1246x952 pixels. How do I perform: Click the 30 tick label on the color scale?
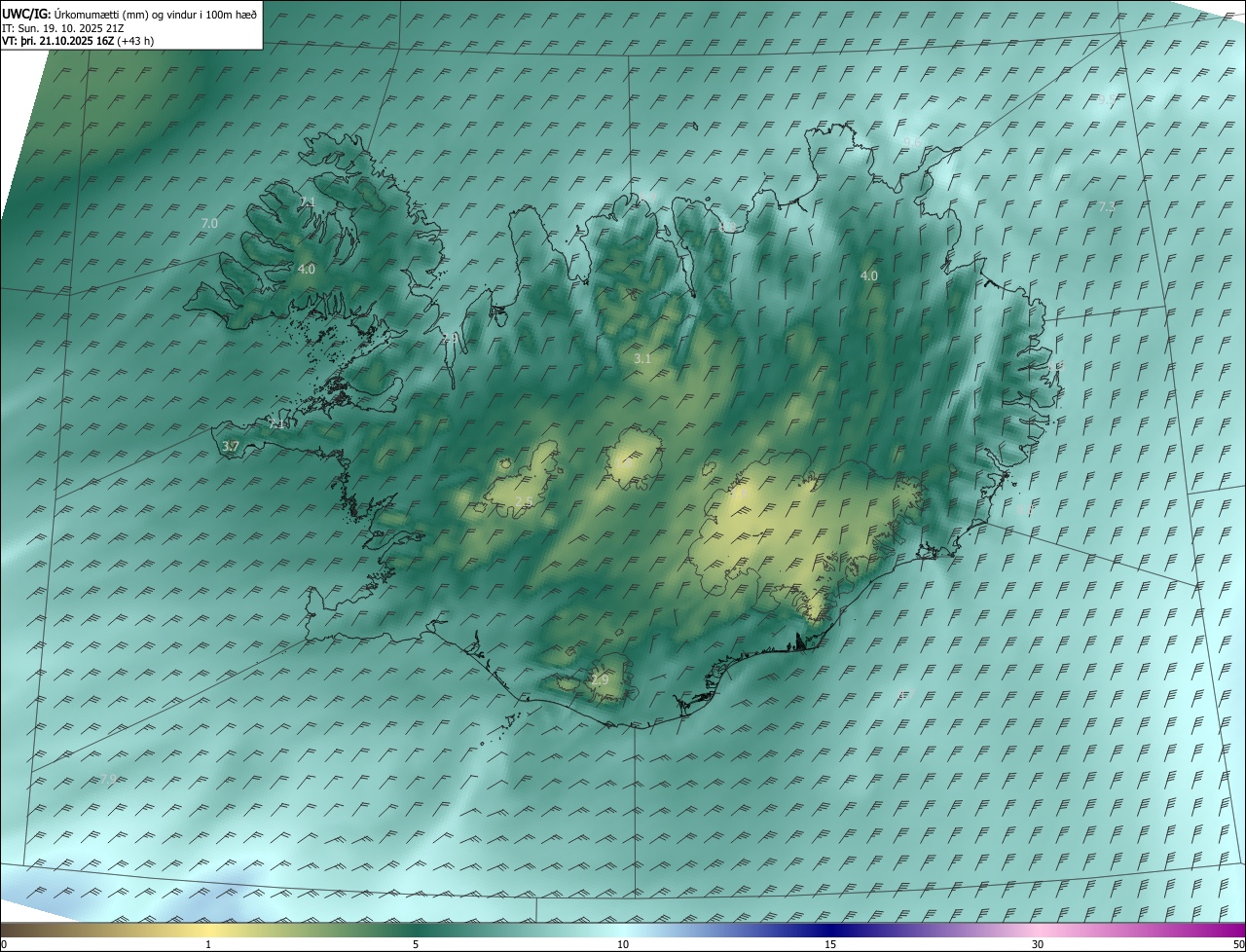pyautogui.click(x=1038, y=944)
